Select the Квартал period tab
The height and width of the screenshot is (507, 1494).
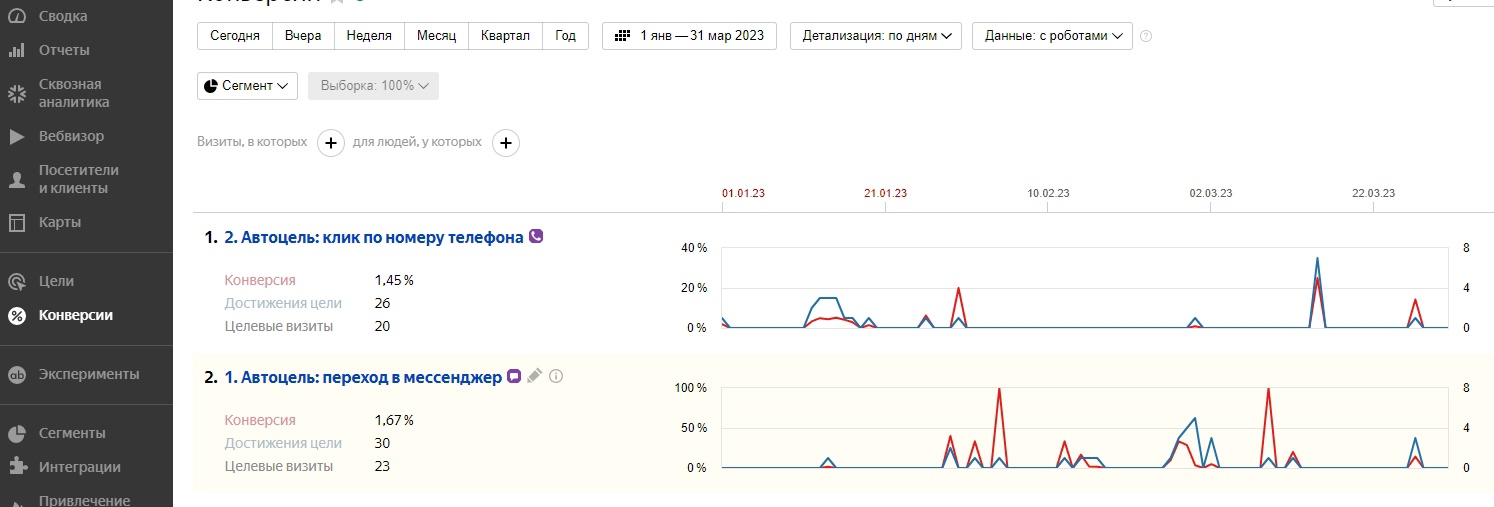pos(505,36)
